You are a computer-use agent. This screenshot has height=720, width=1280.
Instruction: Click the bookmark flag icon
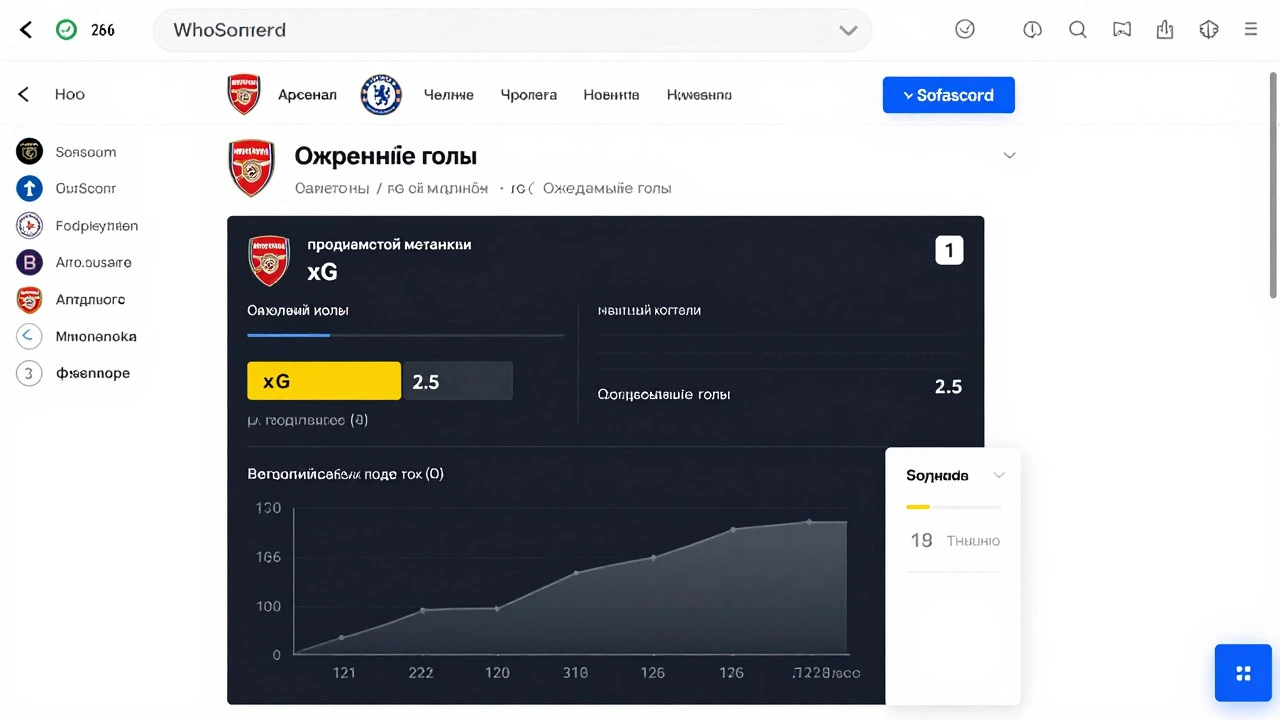pyautogui.click(x=1122, y=30)
